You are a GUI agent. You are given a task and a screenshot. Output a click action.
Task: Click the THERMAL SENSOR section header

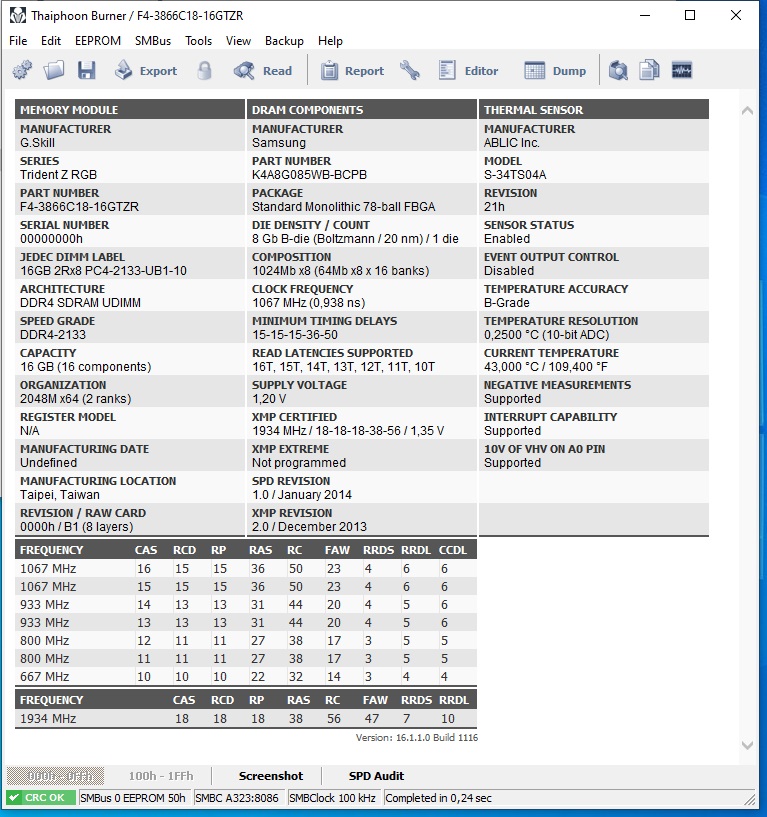click(x=593, y=110)
